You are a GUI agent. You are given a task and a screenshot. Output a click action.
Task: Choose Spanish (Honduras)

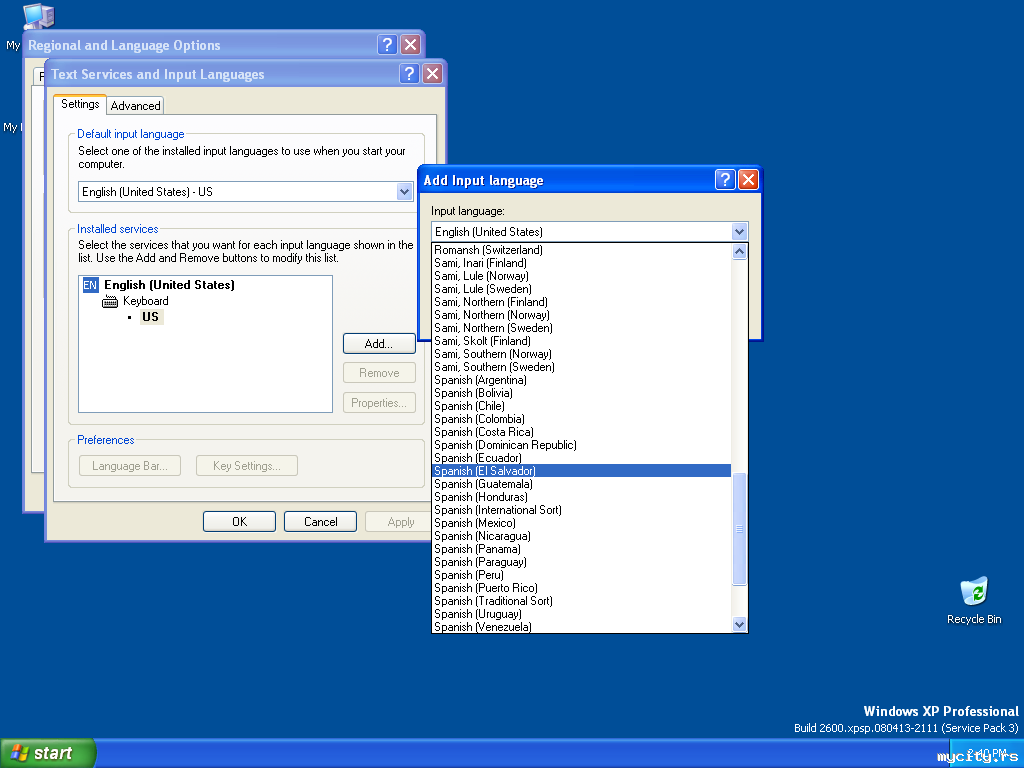point(581,497)
